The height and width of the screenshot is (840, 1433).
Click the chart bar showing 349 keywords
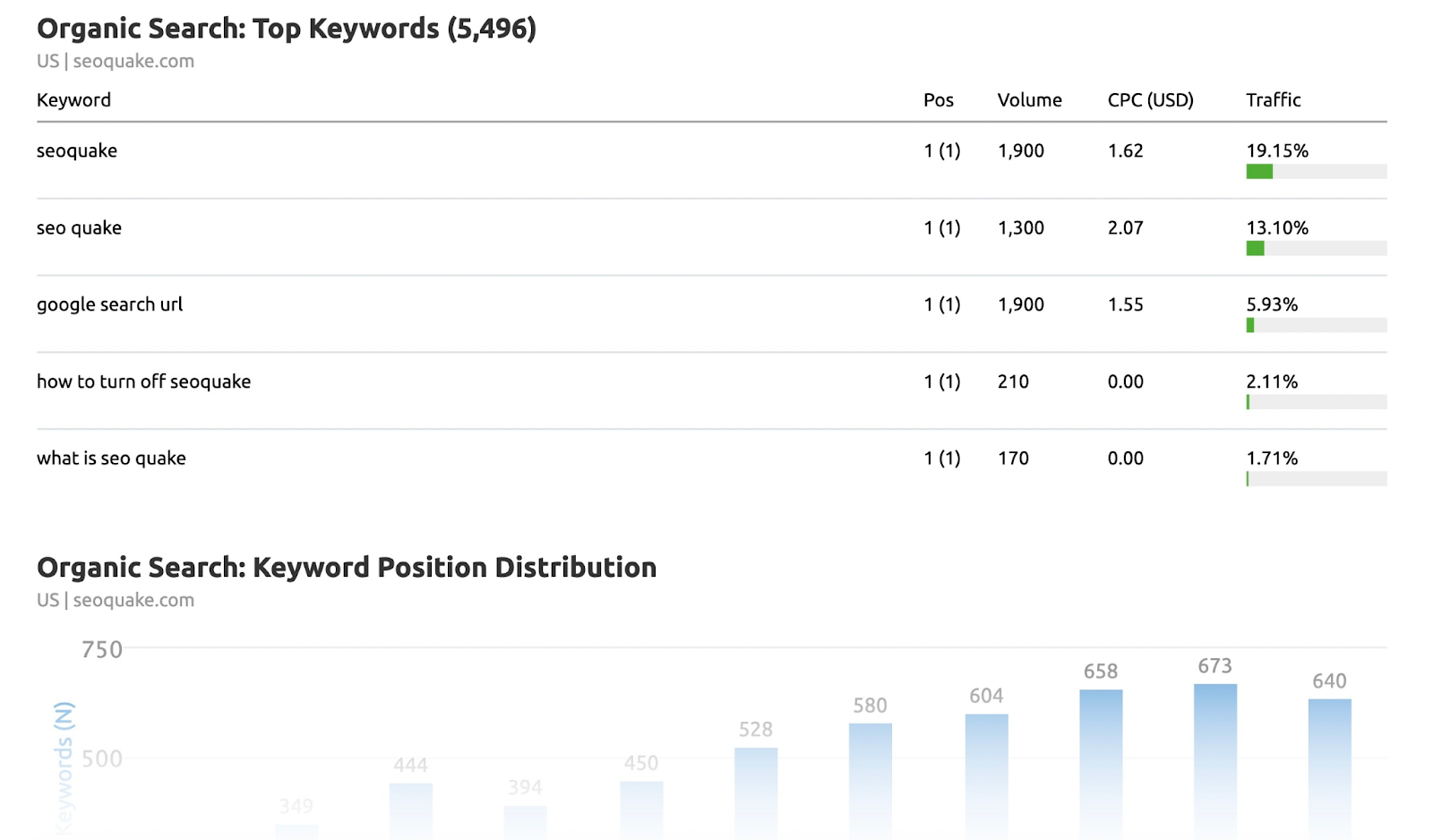(296, 833)
